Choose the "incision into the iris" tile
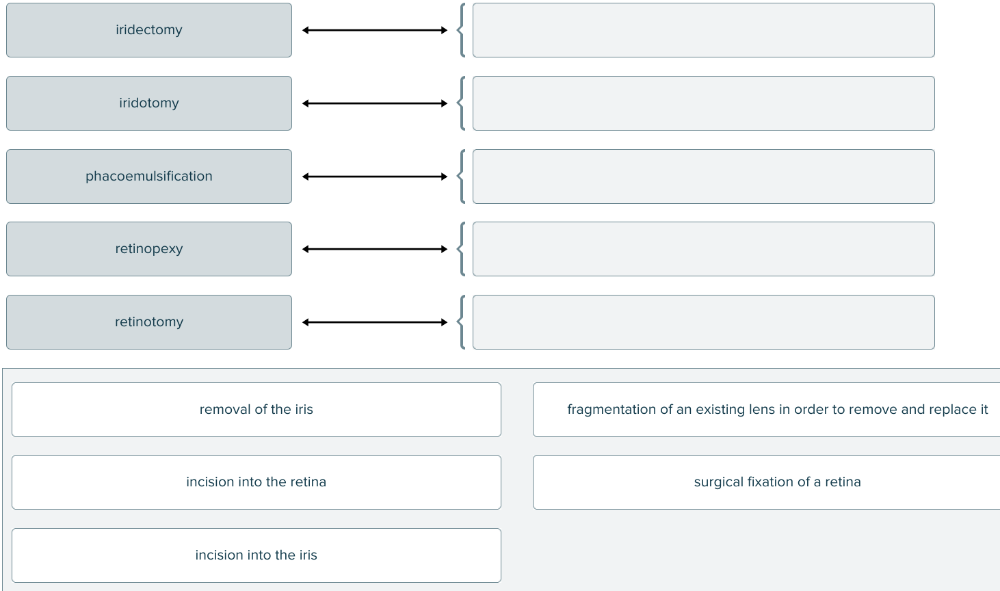Viewport: 1000px width, 591px height. point(256,555)
